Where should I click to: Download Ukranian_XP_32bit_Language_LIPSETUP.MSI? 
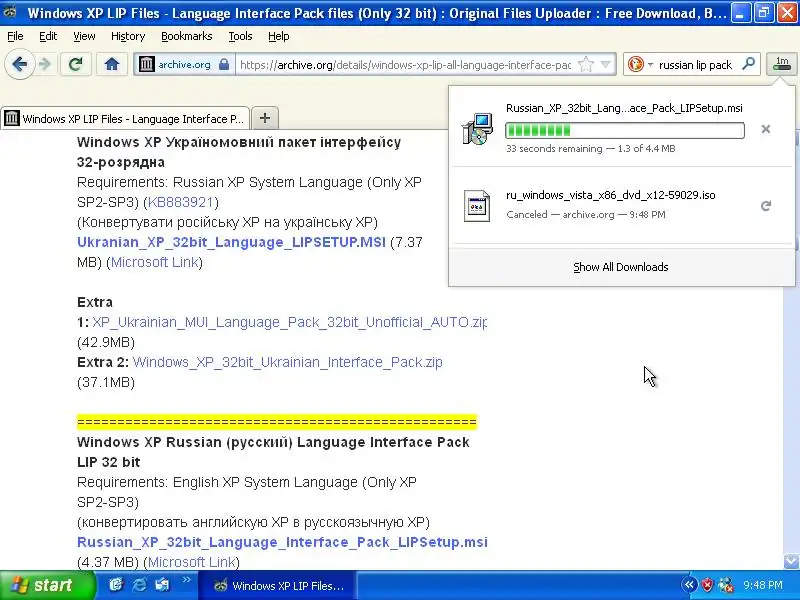click(231, 242)
